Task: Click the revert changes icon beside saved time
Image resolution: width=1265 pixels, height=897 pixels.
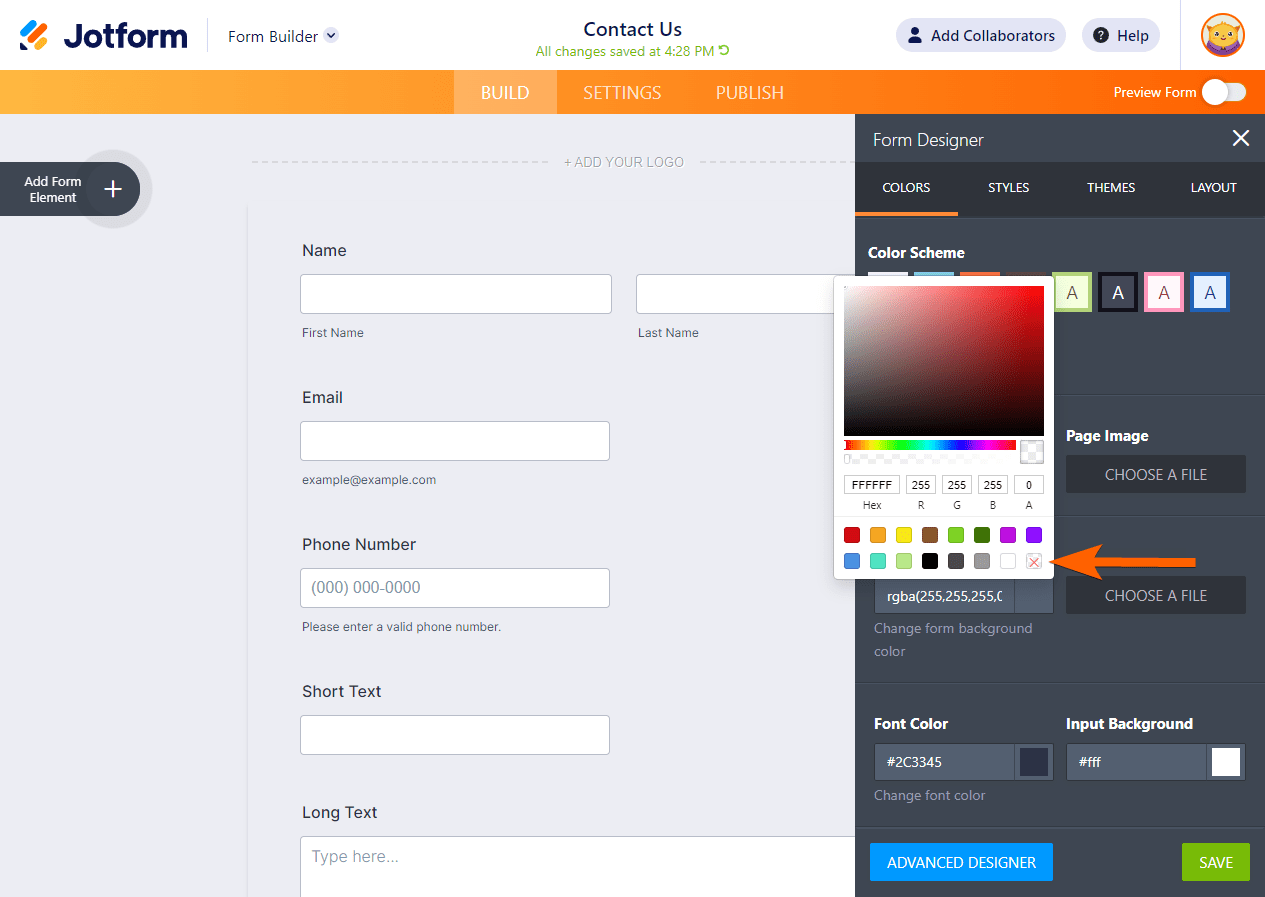Action: 724,51
